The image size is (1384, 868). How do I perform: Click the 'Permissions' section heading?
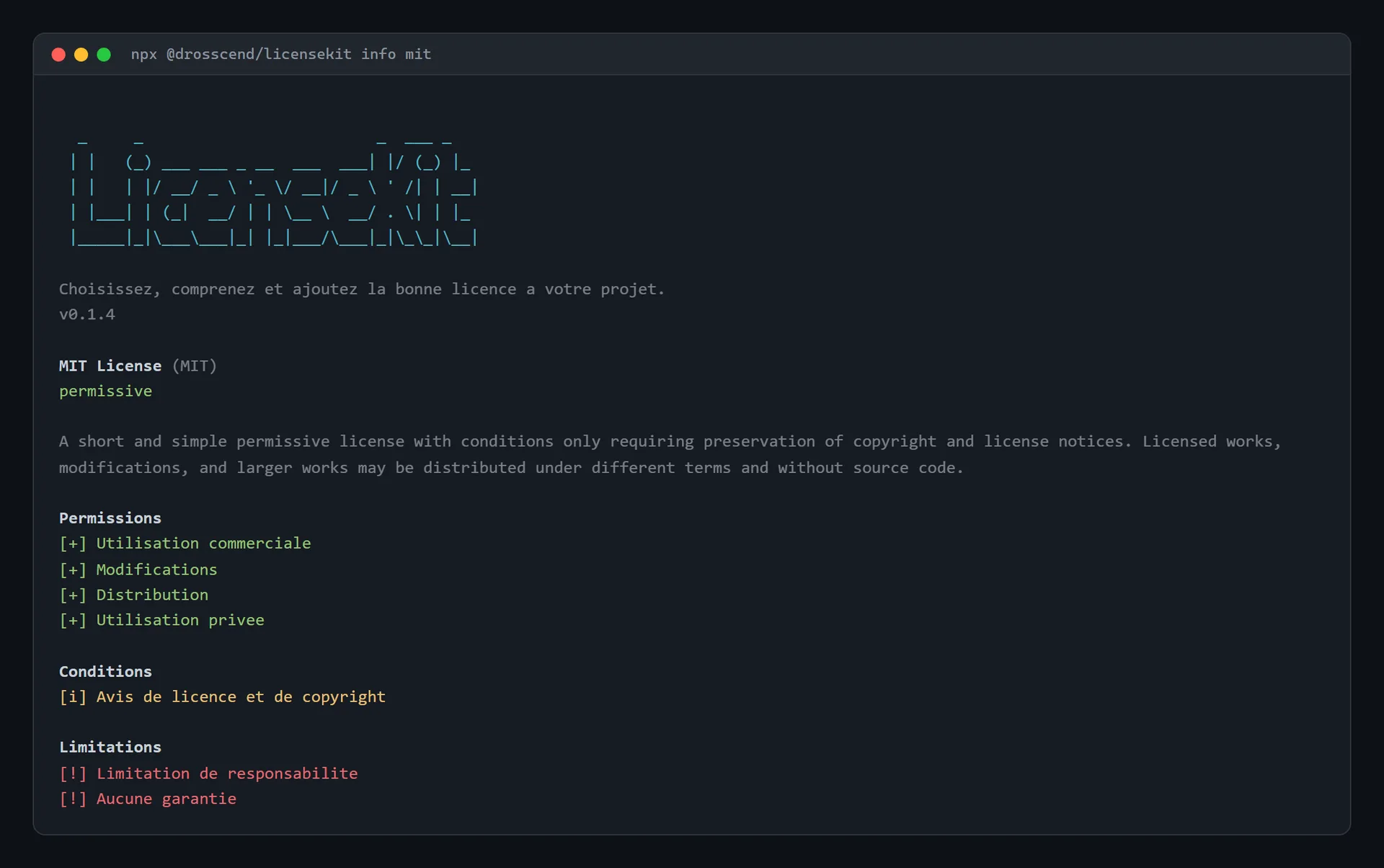click(x=110, y=518)
